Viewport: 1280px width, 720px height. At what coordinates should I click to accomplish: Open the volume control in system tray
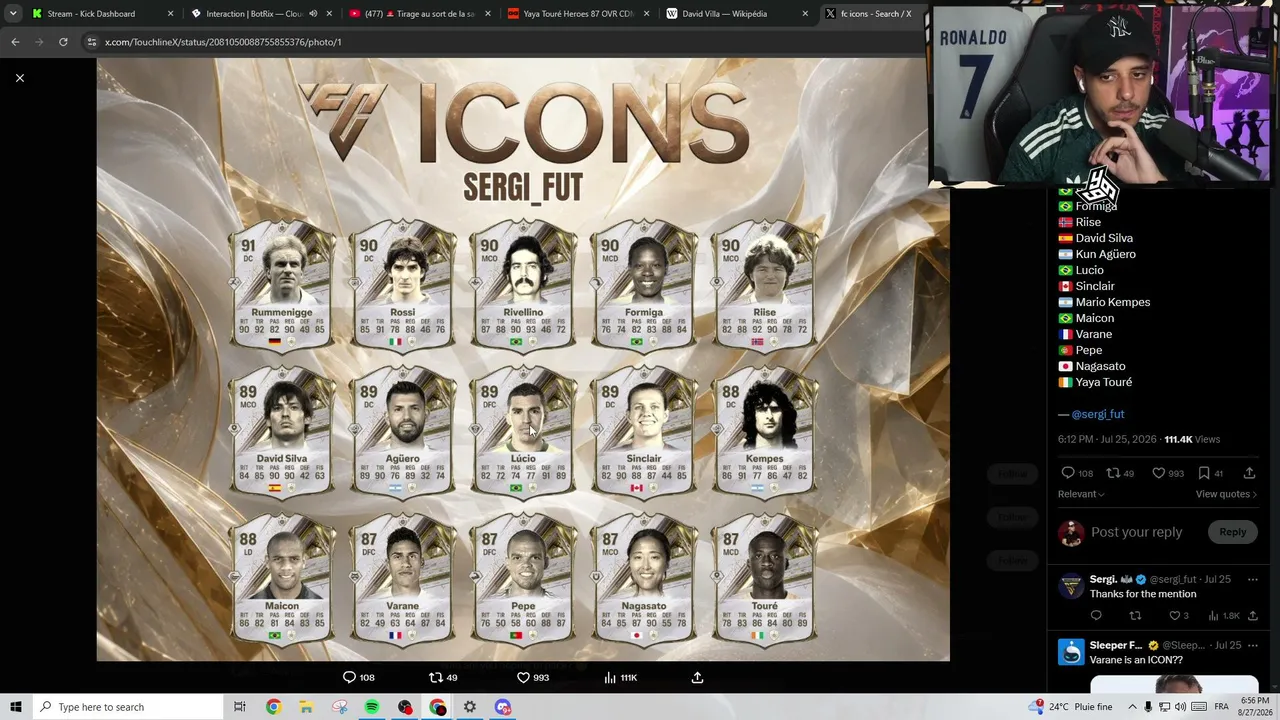[x=1182, y=707]
